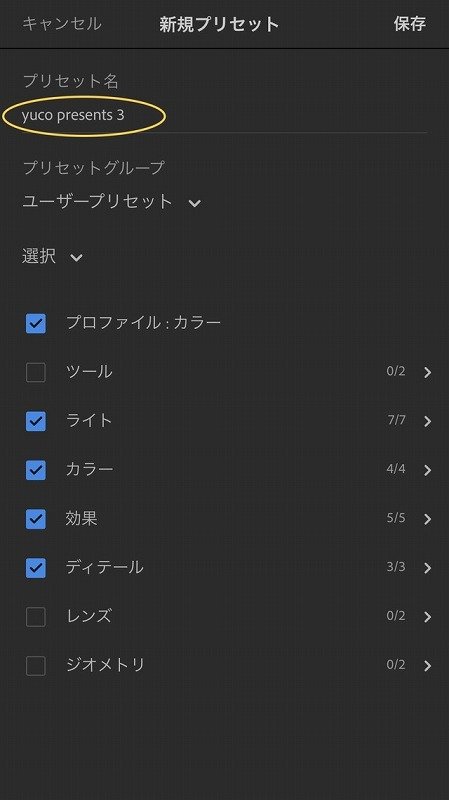Screen dimensions: 449x800
Task: Tick the レンズ checkbox
Action: click(36, 617)
